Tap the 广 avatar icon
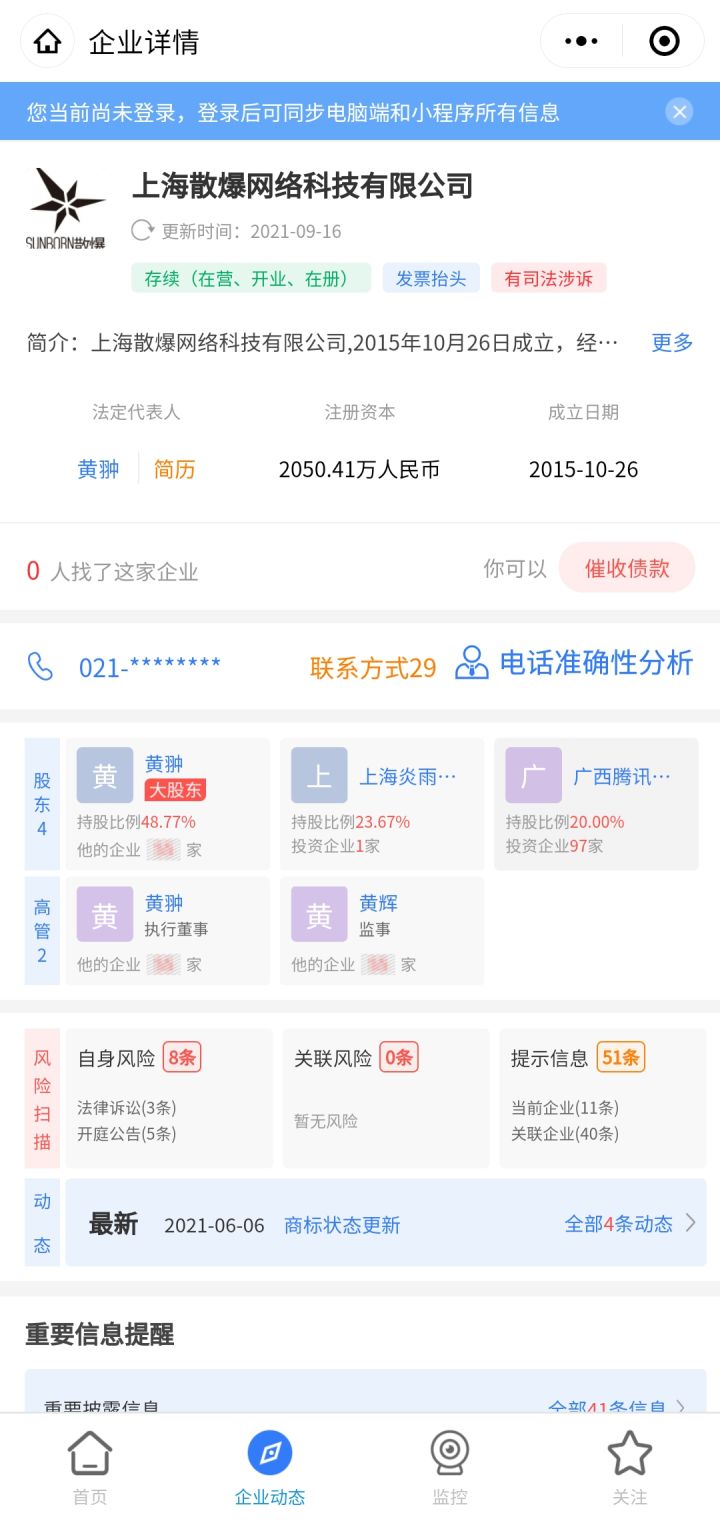This screenshot has height=1523, width=720. coord(533,775)
